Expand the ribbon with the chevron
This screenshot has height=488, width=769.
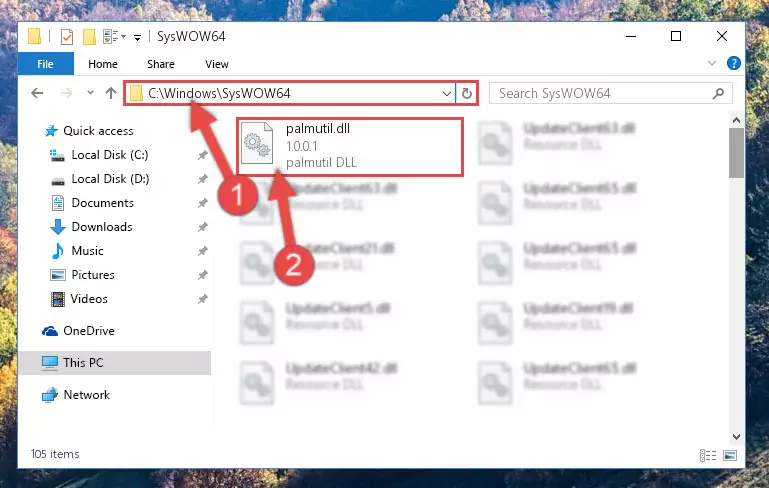click(712, 63)
